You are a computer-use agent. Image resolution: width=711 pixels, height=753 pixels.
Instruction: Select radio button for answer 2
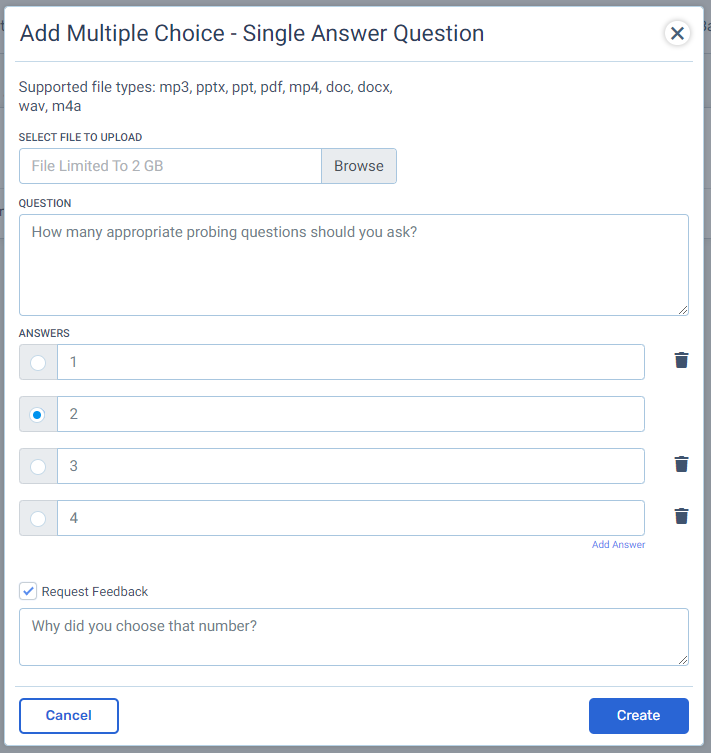point(38,414)
